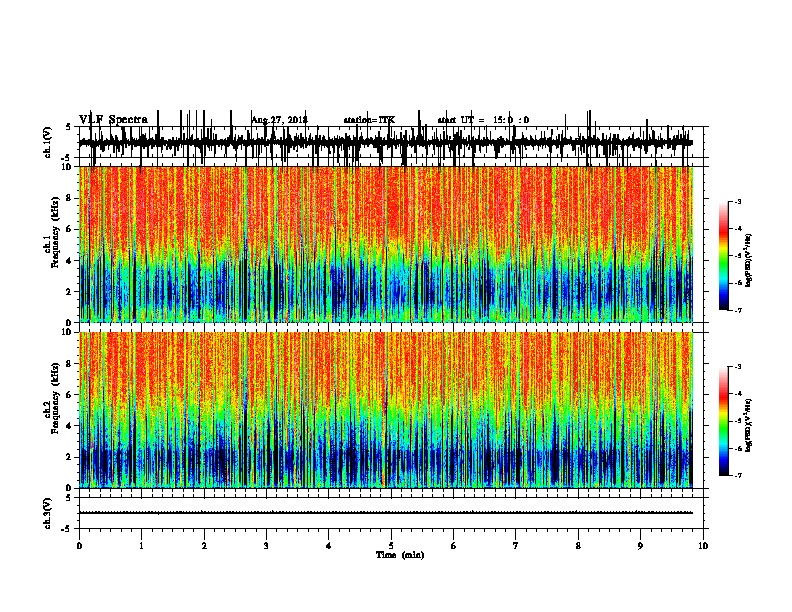Click the '8' kHz tick on ch.1 spectrogram
This screenshot has width=792, height=612.
click(x=70, y=198)
